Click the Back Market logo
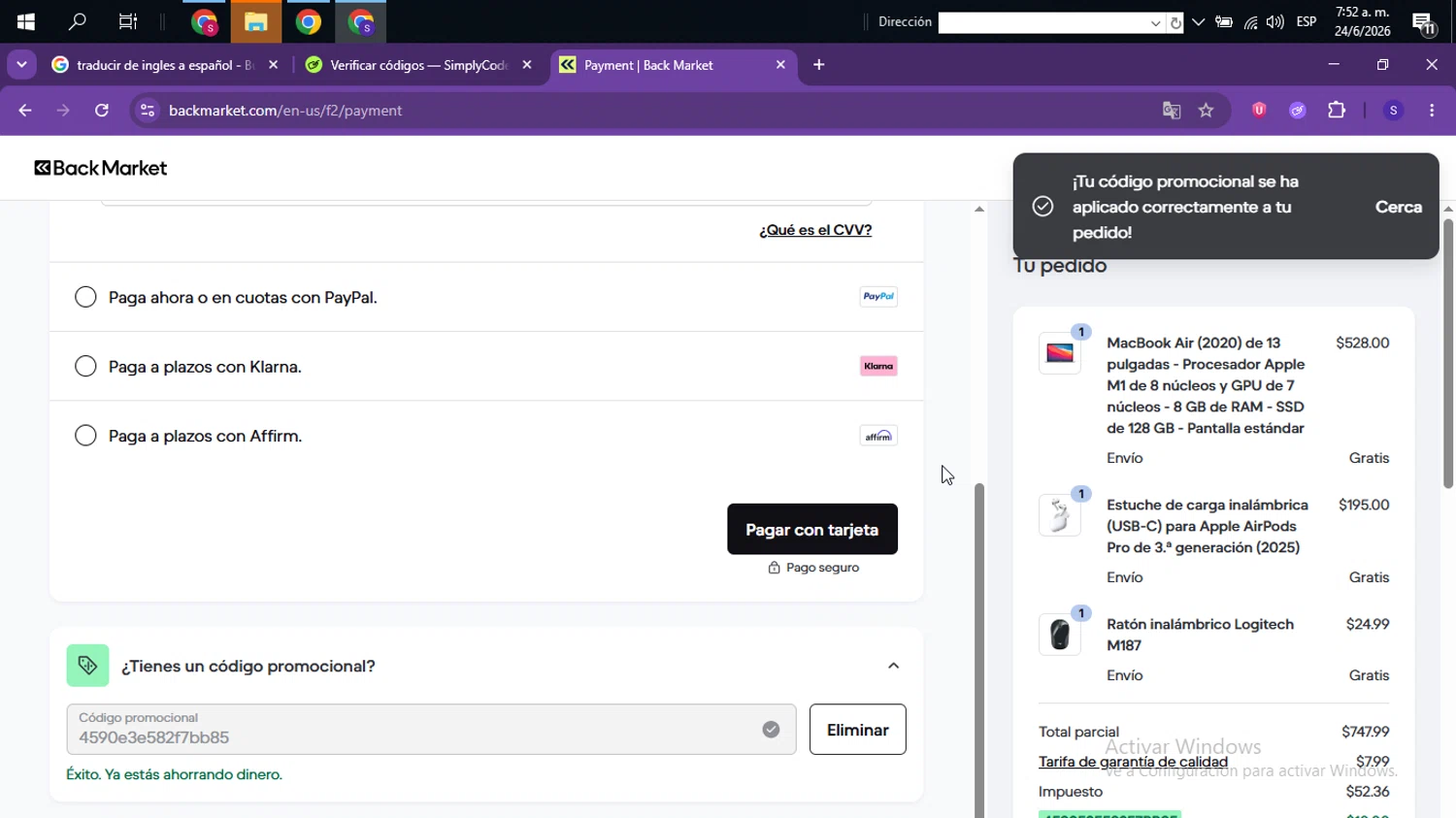This screenshot has width=1456, height=818. click(x=101, y=168)
